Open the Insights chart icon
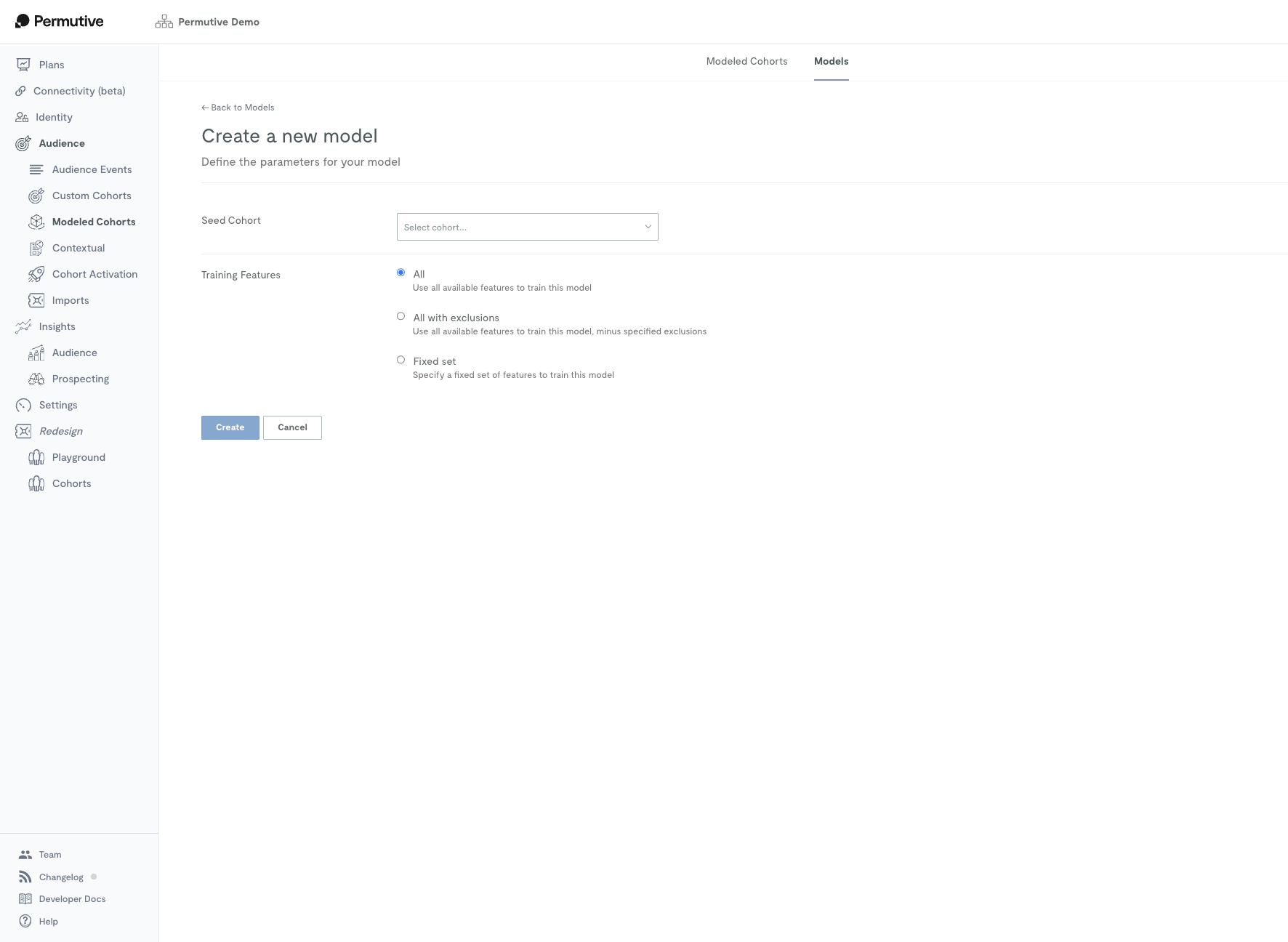 [x=23, y=326]
